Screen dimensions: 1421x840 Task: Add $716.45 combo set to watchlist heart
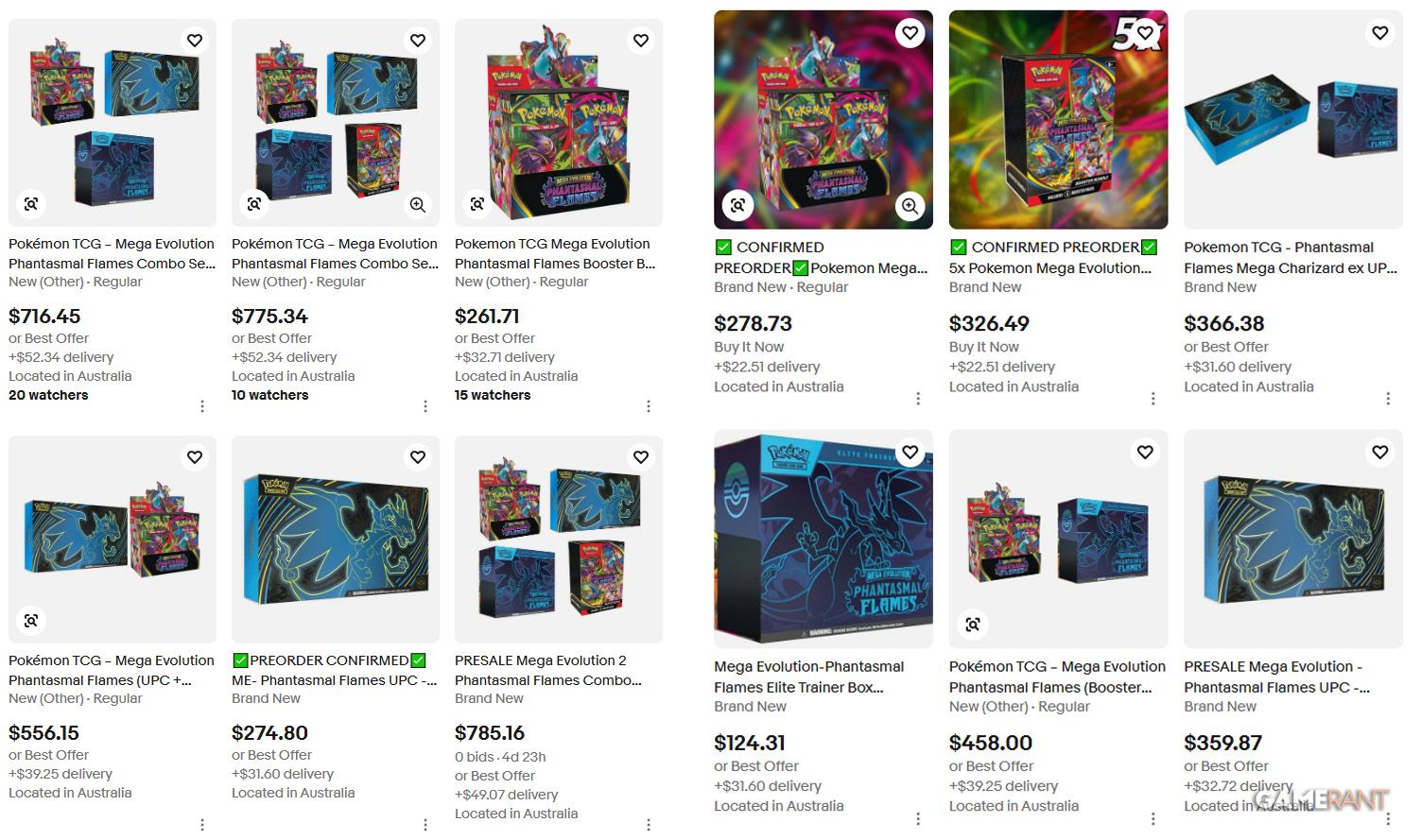(x=195, y=41)
